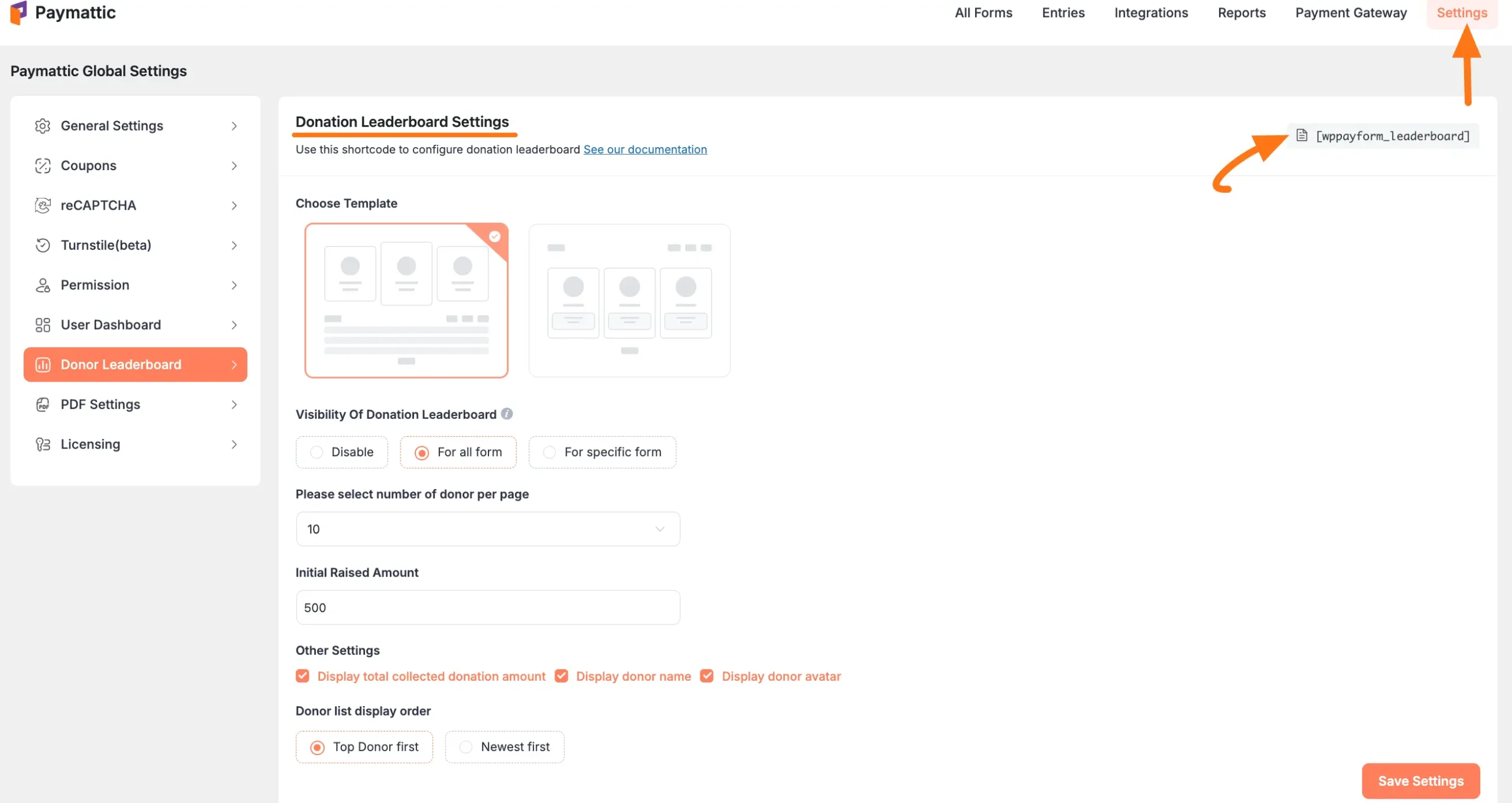Open the Reports tab
The width and height of the screenshot is (1512, 803).
pyautogui.click(x=1241, y=12)
